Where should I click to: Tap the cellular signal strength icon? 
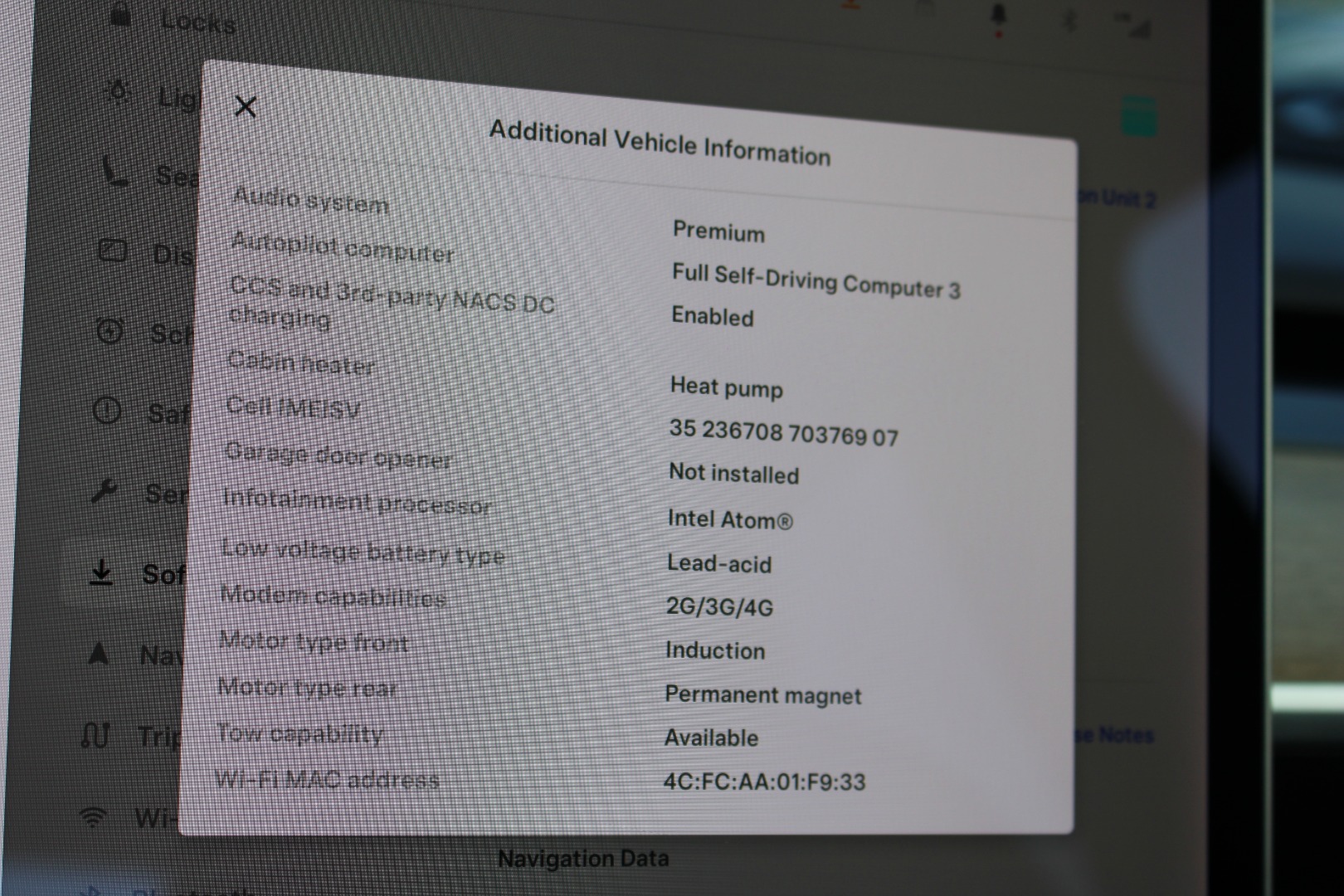pyautogui.click(x=1137, y=25)
